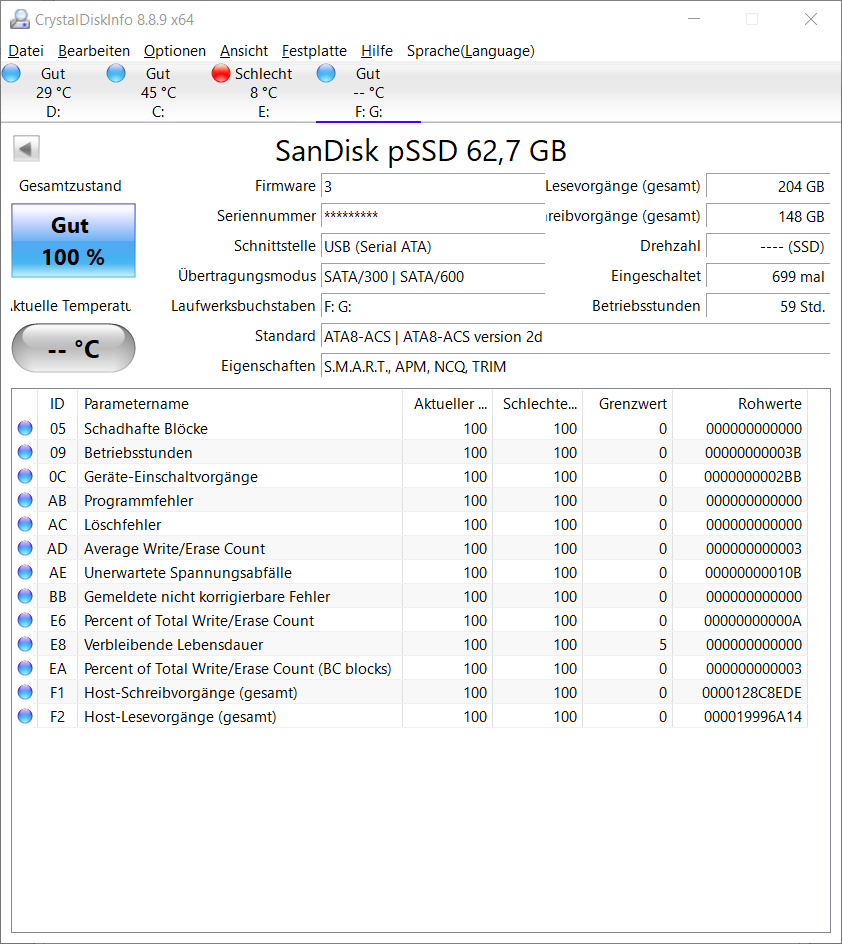The image size is (842, 944).
Task: Click the blue status orb for drive F: G:
Action: click(x=326, y=73)
